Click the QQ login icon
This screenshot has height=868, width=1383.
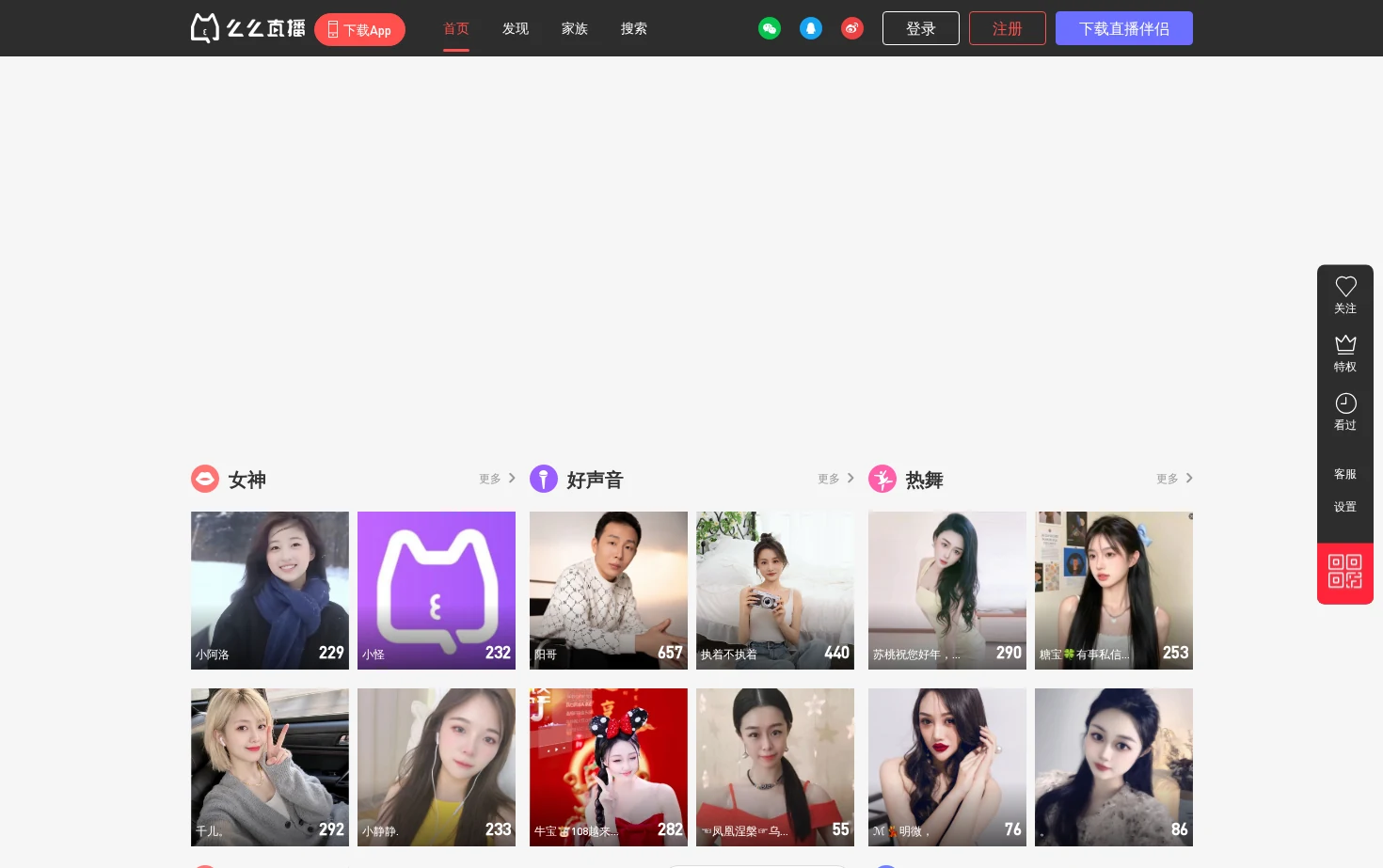[x=811, y=28]
